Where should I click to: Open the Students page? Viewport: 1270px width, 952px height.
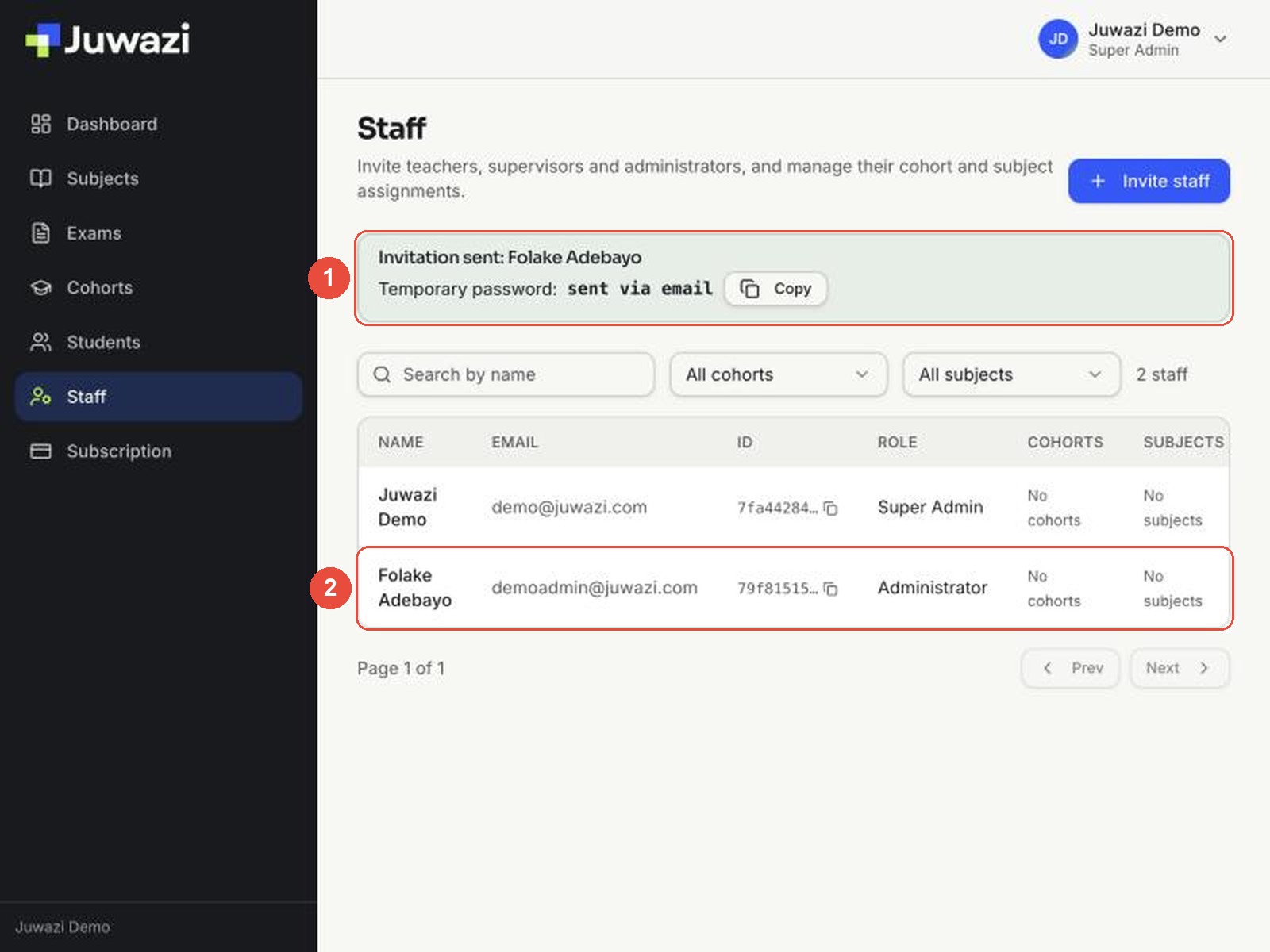click(x=158, y=342)
